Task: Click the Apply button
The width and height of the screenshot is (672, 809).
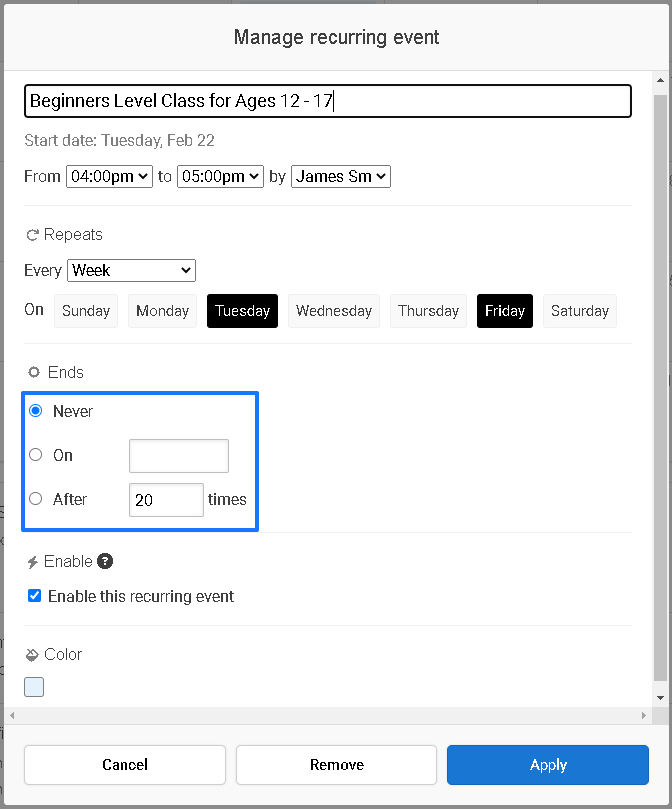Action: pyautogui.click(x=548, y=765)
